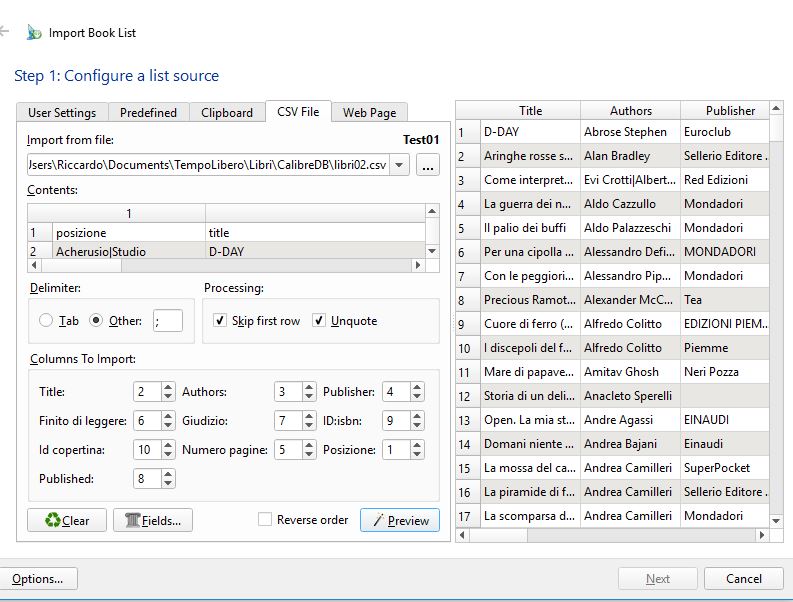Open the Fields... dialog button
Image resolution: width=793 pixels, height=602 pixels.
[x=153, y=520]
